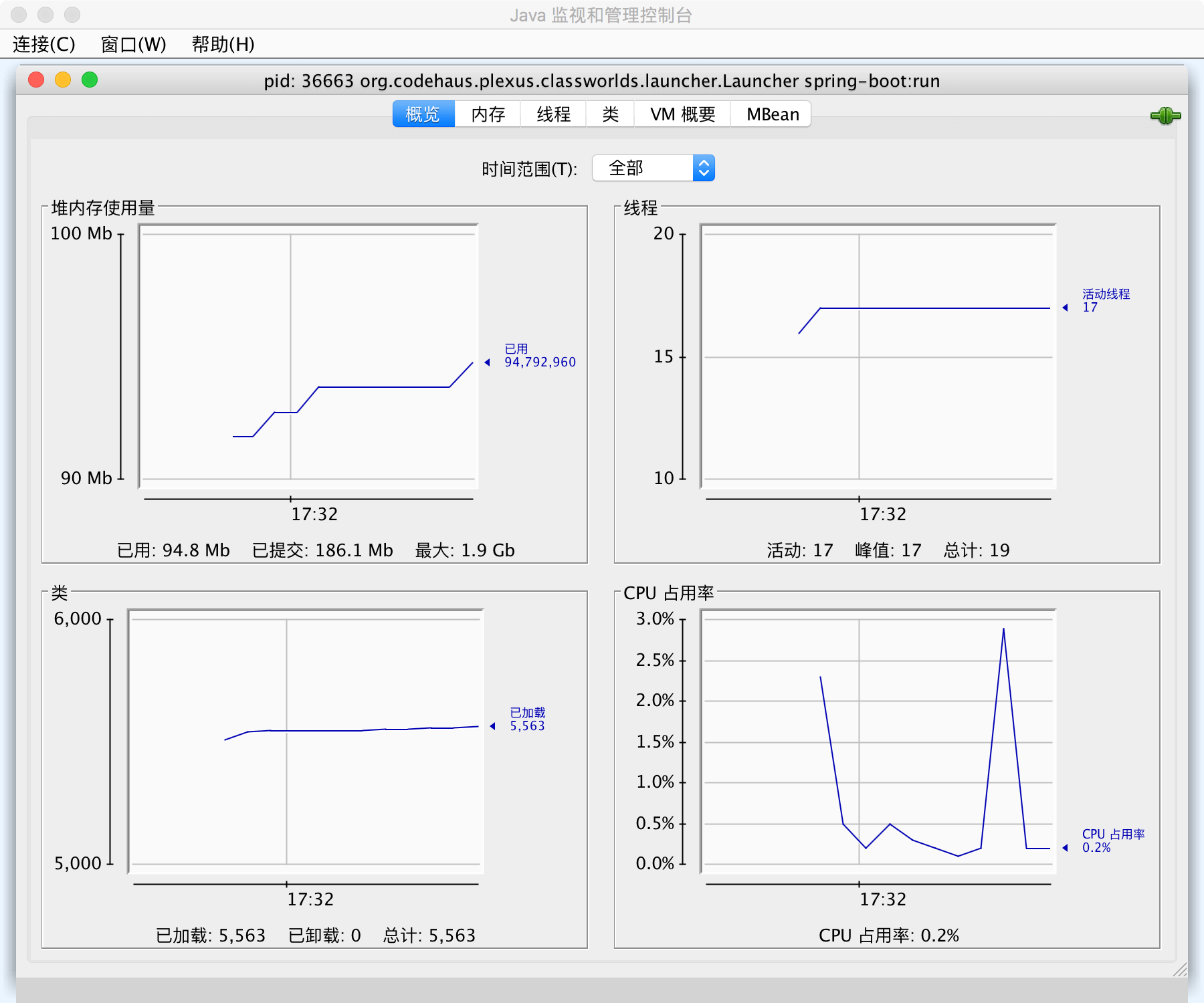Image resolution: width=1204 pixels, height=1003 pixels.
Task: Maximize inner connection window with green button
Action: (x=90, y=80)
